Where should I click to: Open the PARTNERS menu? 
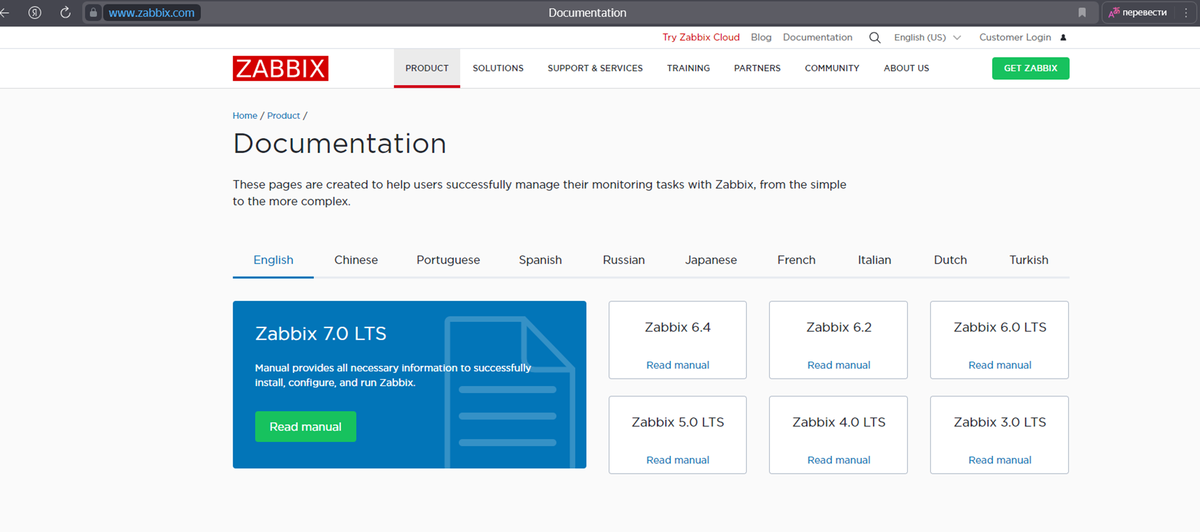point(757,68)
